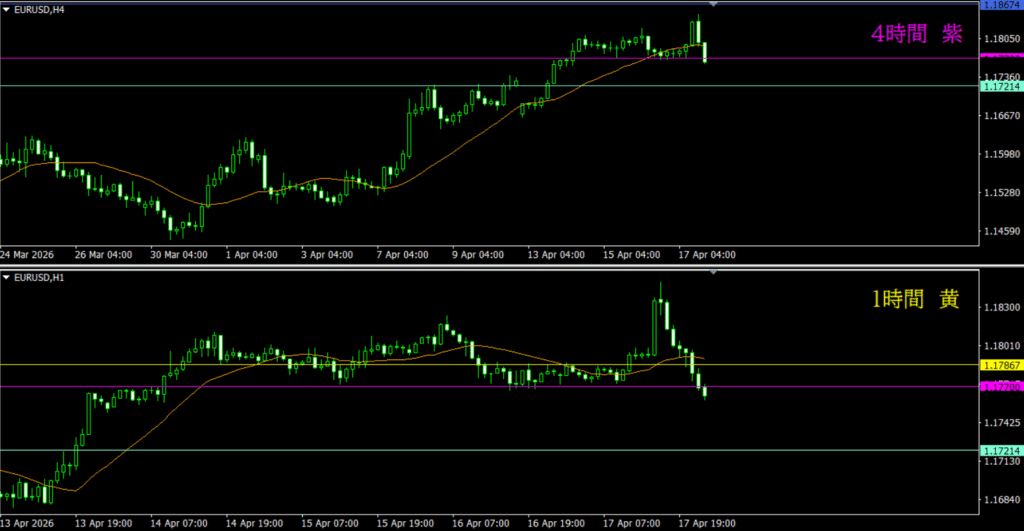Click the tall spike candle on H1 chart
The image size is (1024, 531).
tap(659, 320)
